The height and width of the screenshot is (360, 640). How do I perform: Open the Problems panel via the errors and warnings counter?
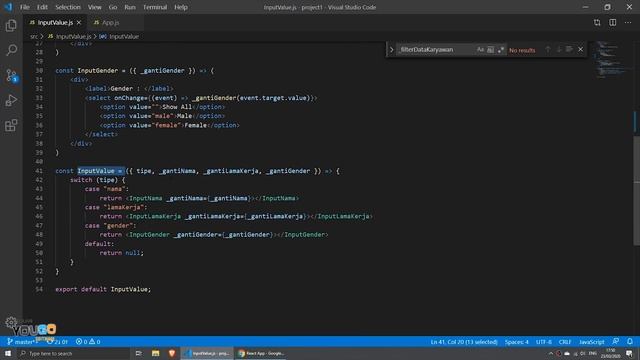tap(88, 342)
